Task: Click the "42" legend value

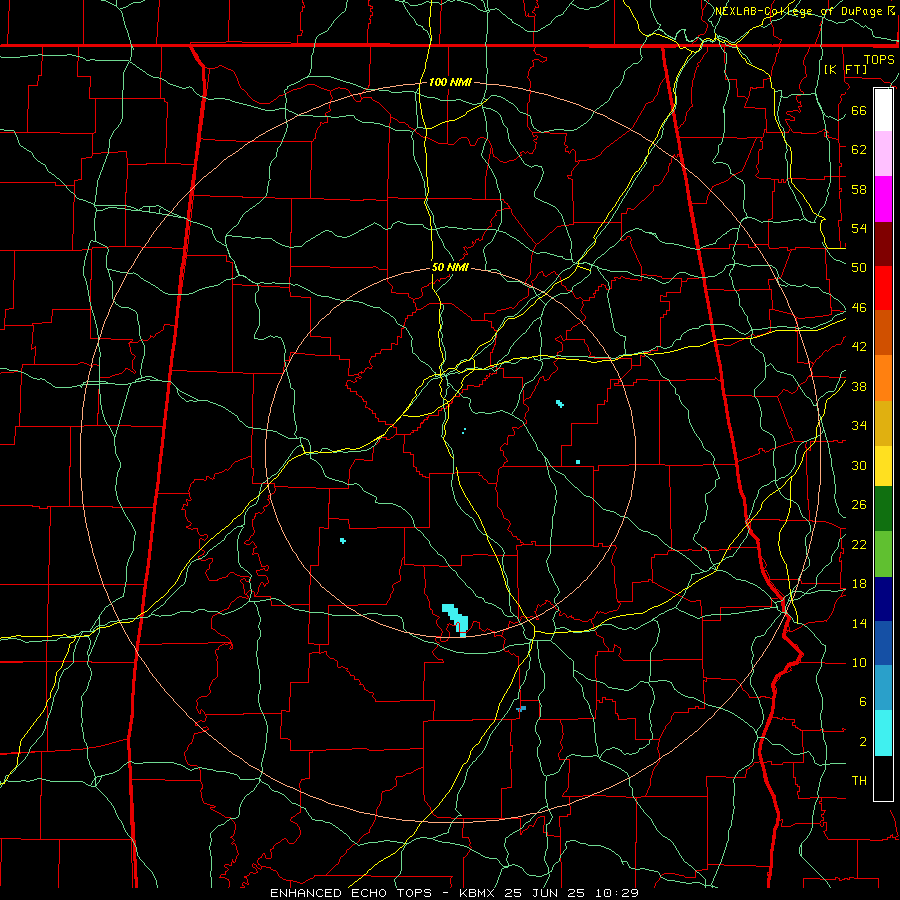Action: 859,347
